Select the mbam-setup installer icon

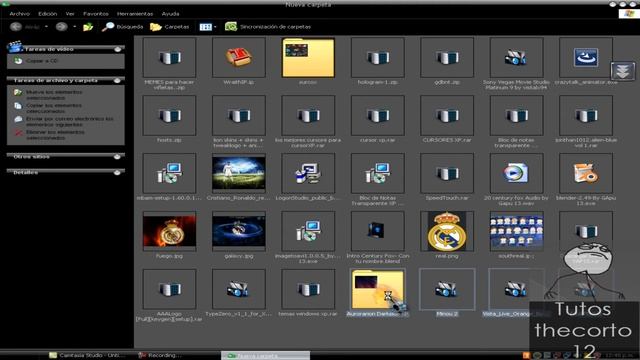pos(169,173)
